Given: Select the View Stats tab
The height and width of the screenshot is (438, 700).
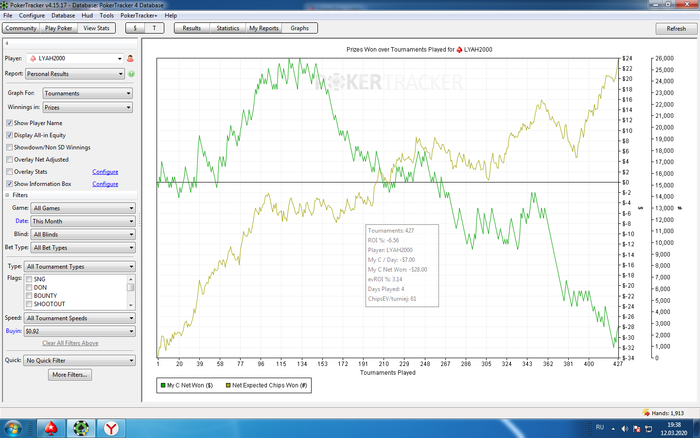Looking at the screenshot, I should point(96,28).
